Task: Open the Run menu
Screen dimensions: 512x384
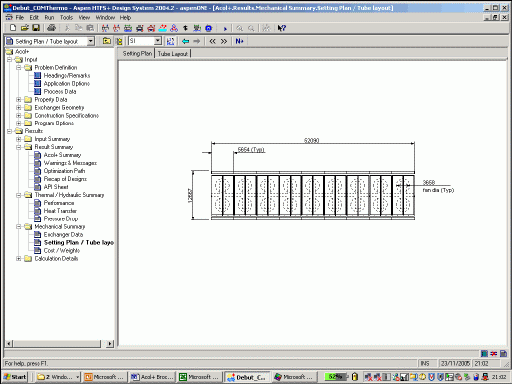Action: [49, 17]
